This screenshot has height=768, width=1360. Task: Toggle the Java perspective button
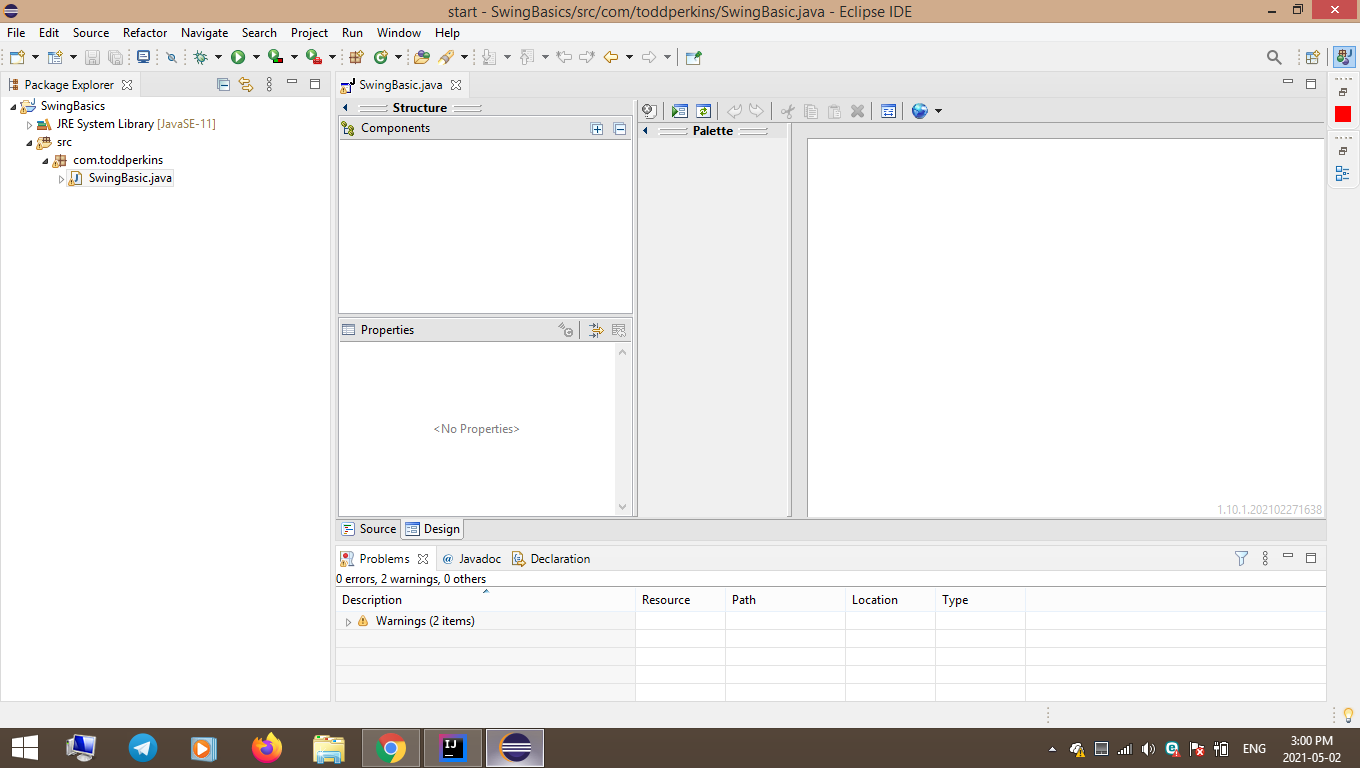[1342, 58]
